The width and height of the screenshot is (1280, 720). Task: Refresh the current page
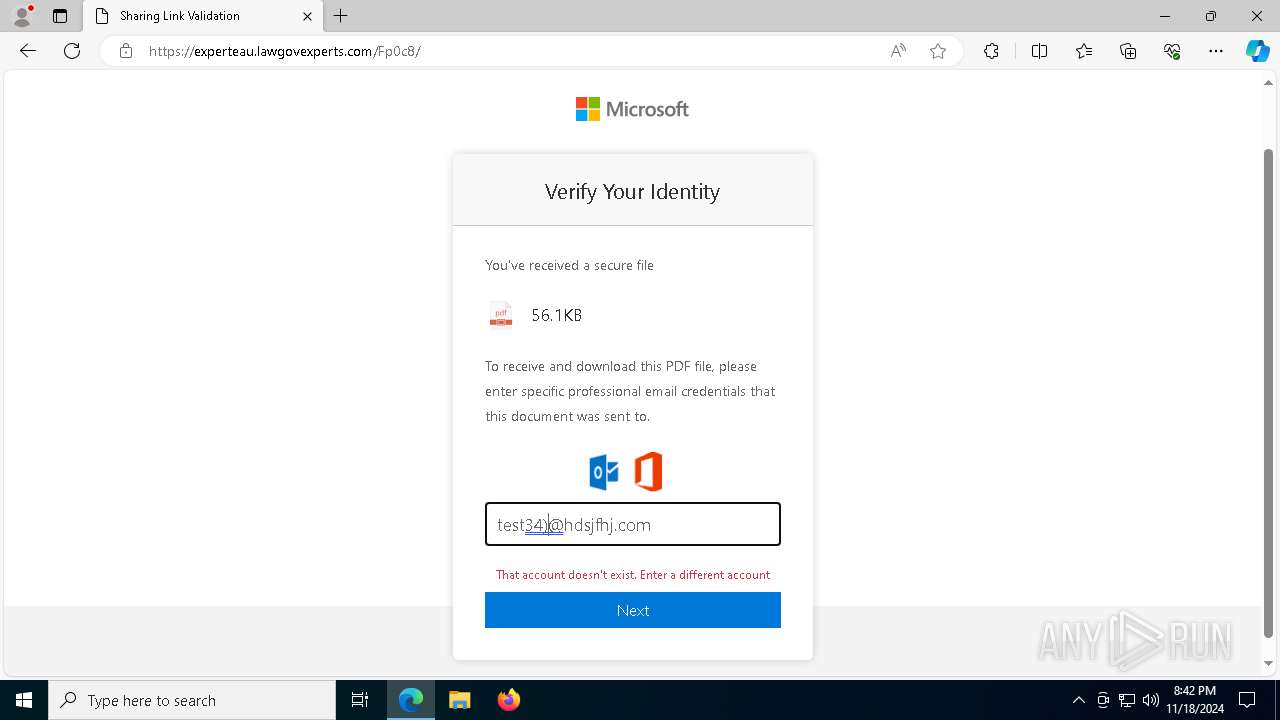point(72,51)
